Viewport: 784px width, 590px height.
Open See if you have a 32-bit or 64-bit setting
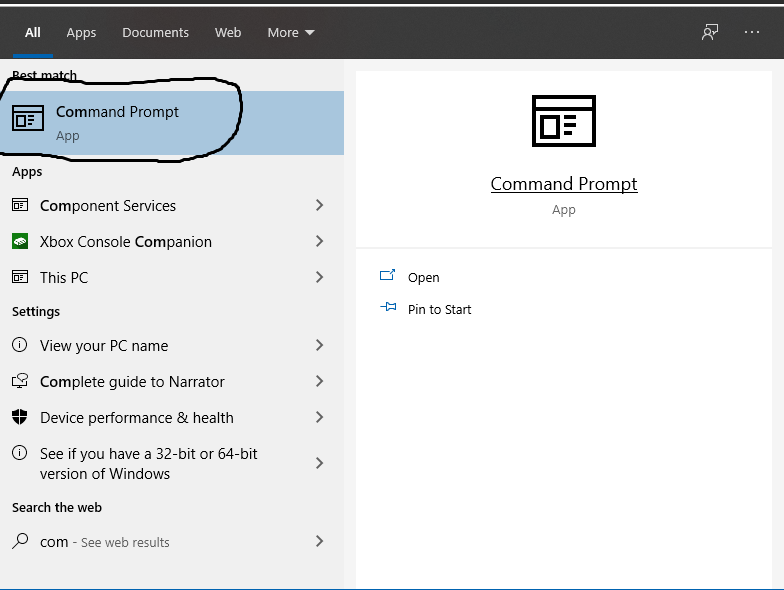172,464
